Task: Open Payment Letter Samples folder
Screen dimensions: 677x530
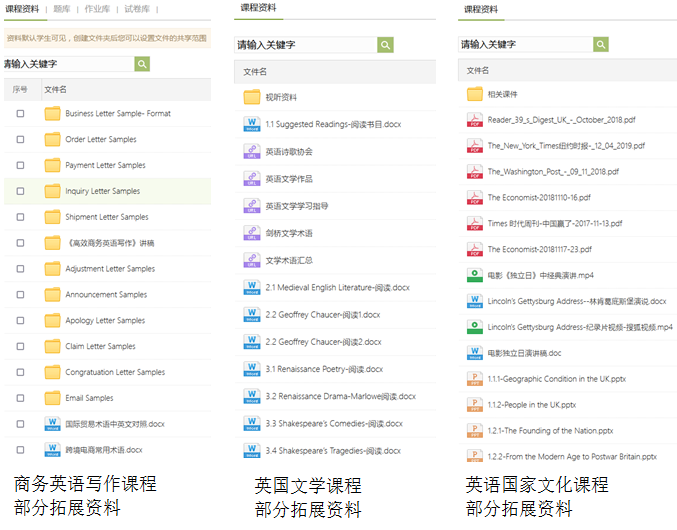Action: pyautogui.click(x=105, y=166)
